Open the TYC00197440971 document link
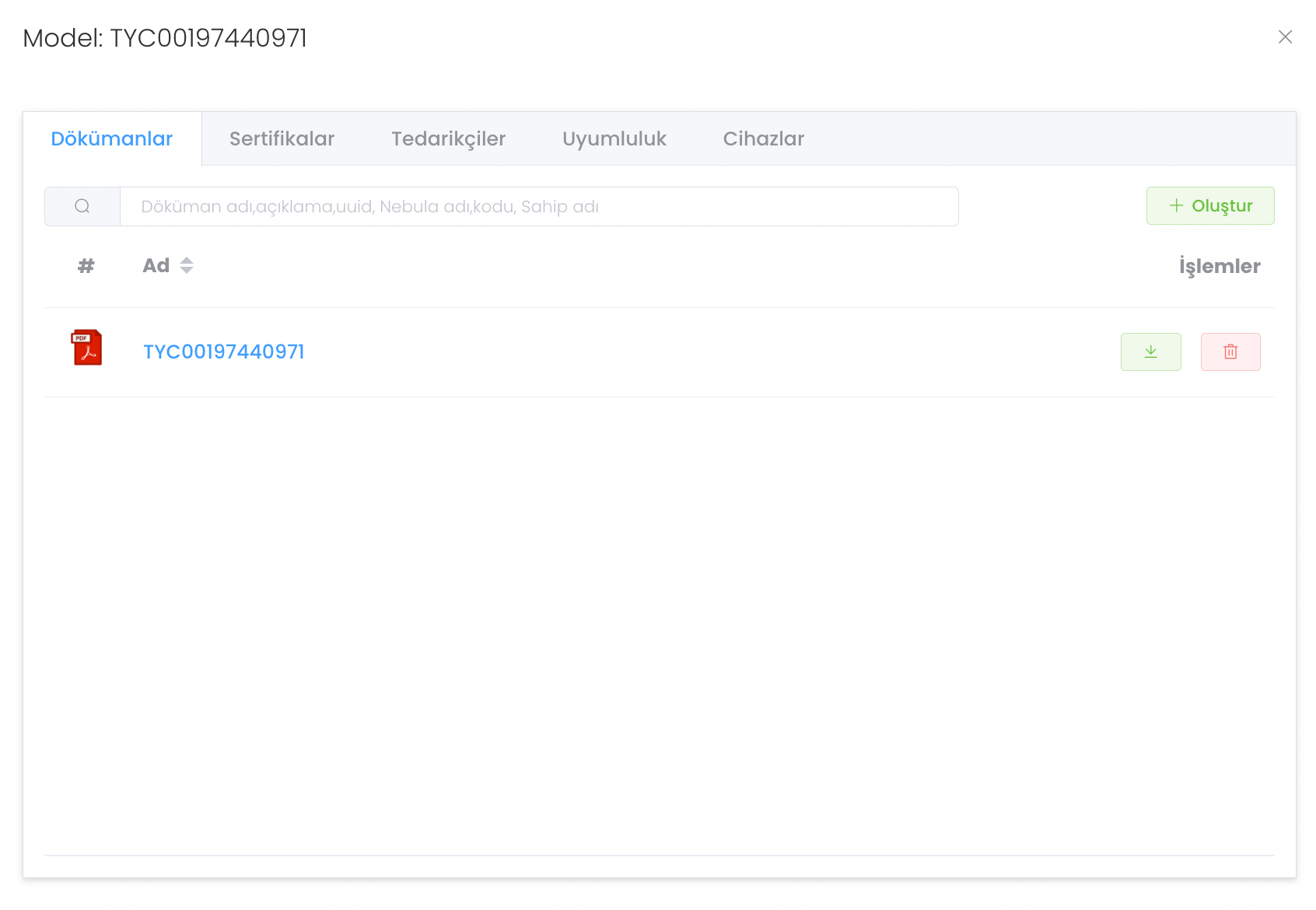The image size is (1316, 910). (224, 352)
